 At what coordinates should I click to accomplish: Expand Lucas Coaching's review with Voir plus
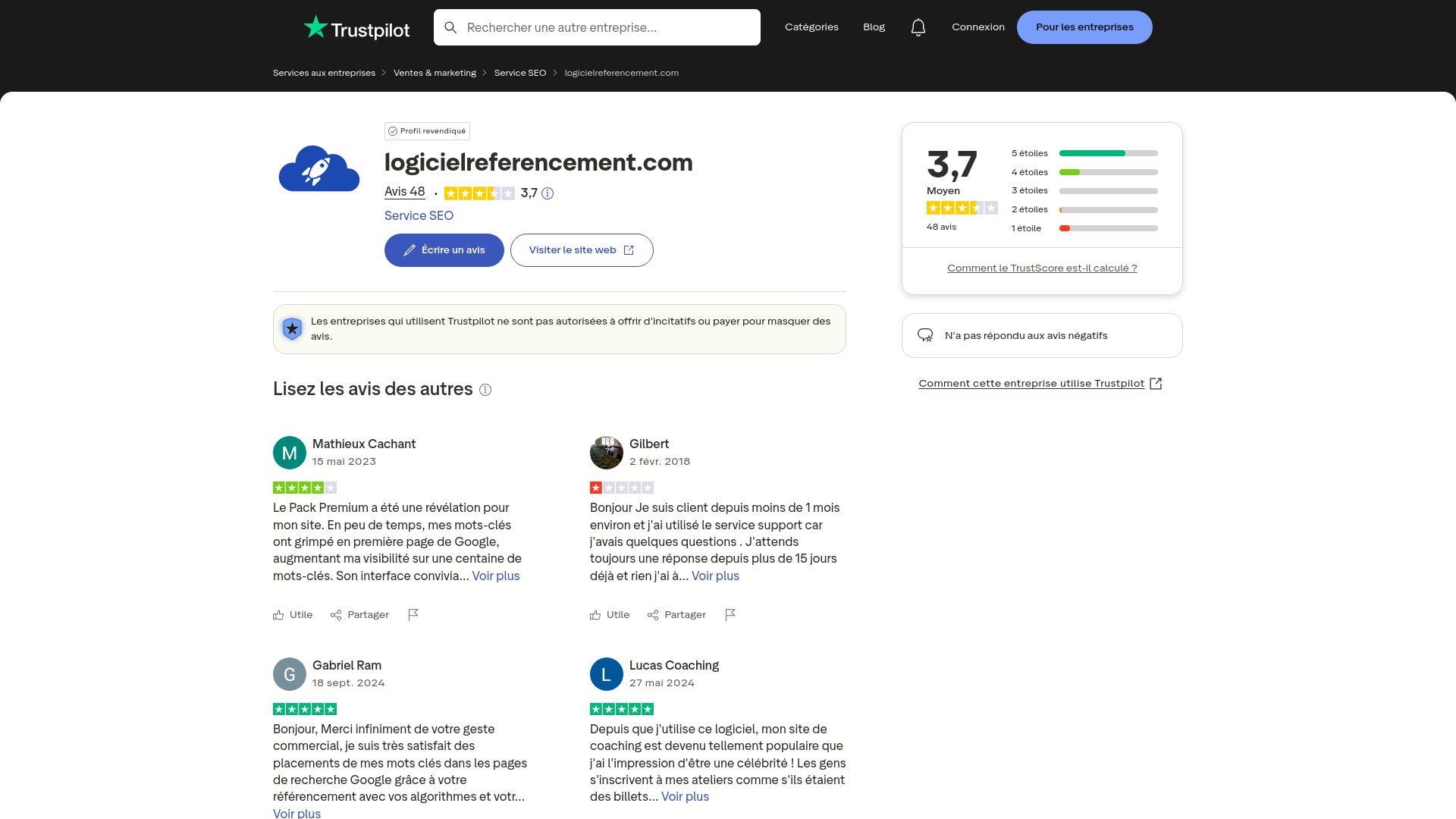click(x=684, y=796)
